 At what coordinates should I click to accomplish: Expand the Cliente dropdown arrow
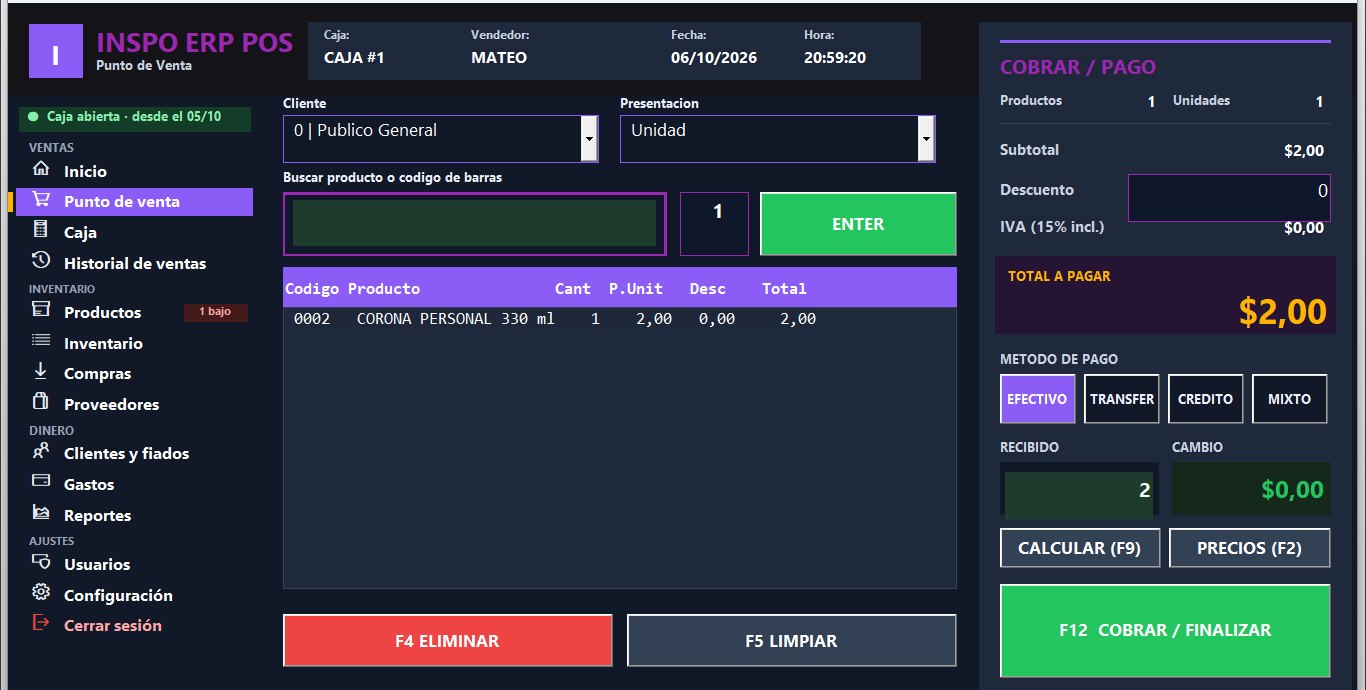tap(589, 139)
